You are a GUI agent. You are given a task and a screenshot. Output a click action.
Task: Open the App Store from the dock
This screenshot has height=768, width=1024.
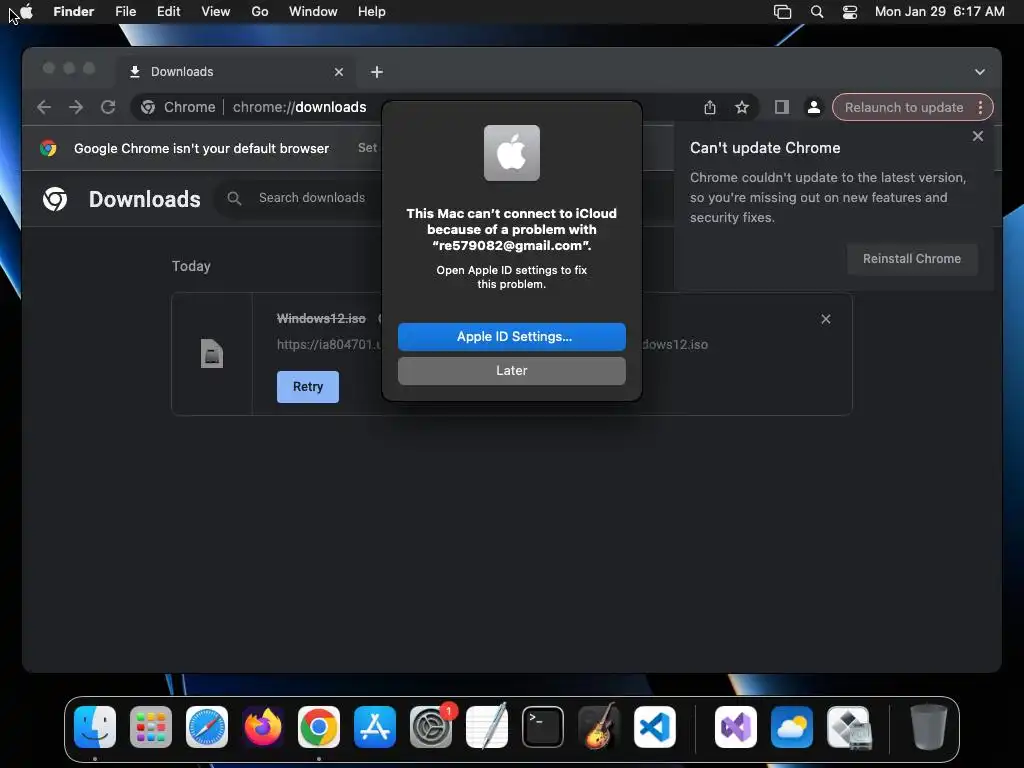375,727
